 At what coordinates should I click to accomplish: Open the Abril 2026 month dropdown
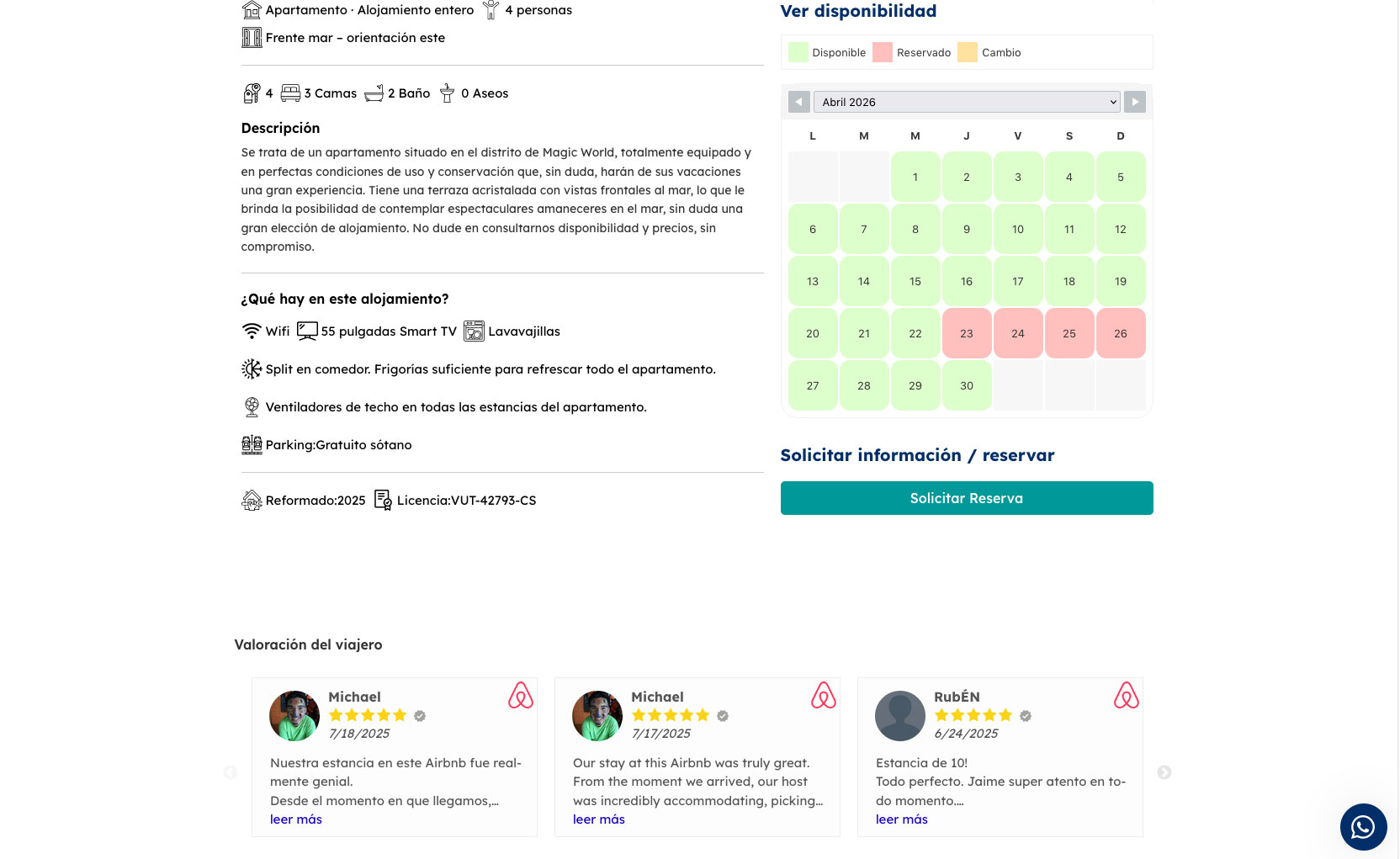[967, 102]
